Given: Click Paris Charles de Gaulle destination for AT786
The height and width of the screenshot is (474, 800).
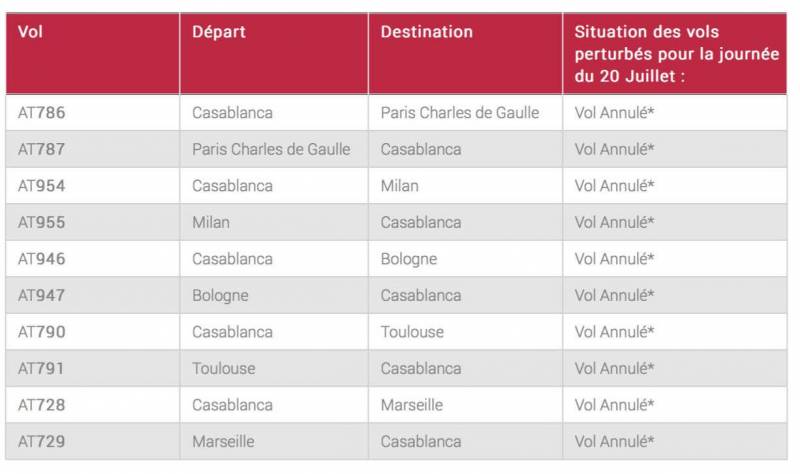Looking at the screenshot, I should [x=460, y=112].
